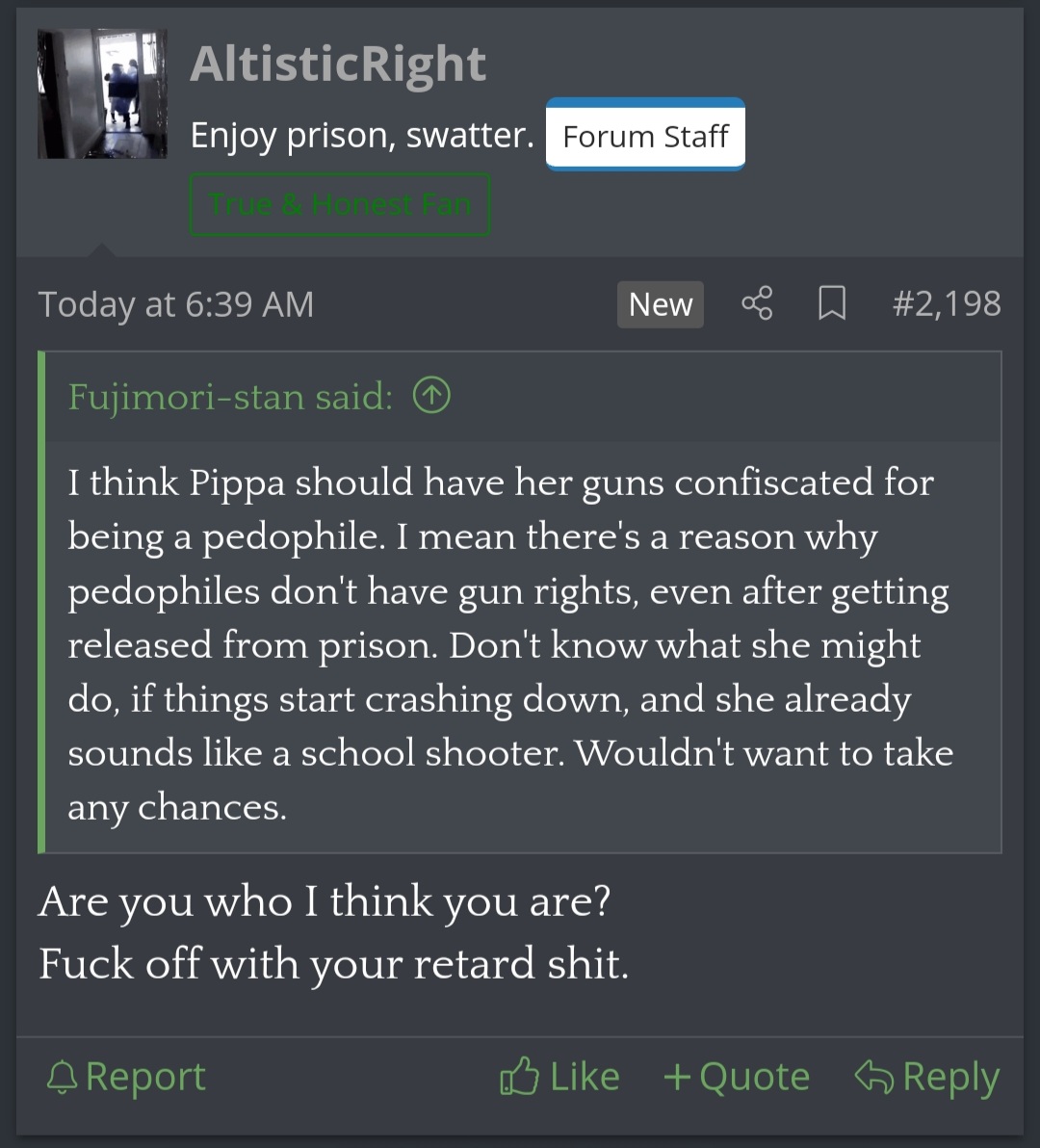Image resolution: width=1040 pixels, height=1148 pixels.
Task: Open the AltisticRight username profile link
Action: coord(337,64)
